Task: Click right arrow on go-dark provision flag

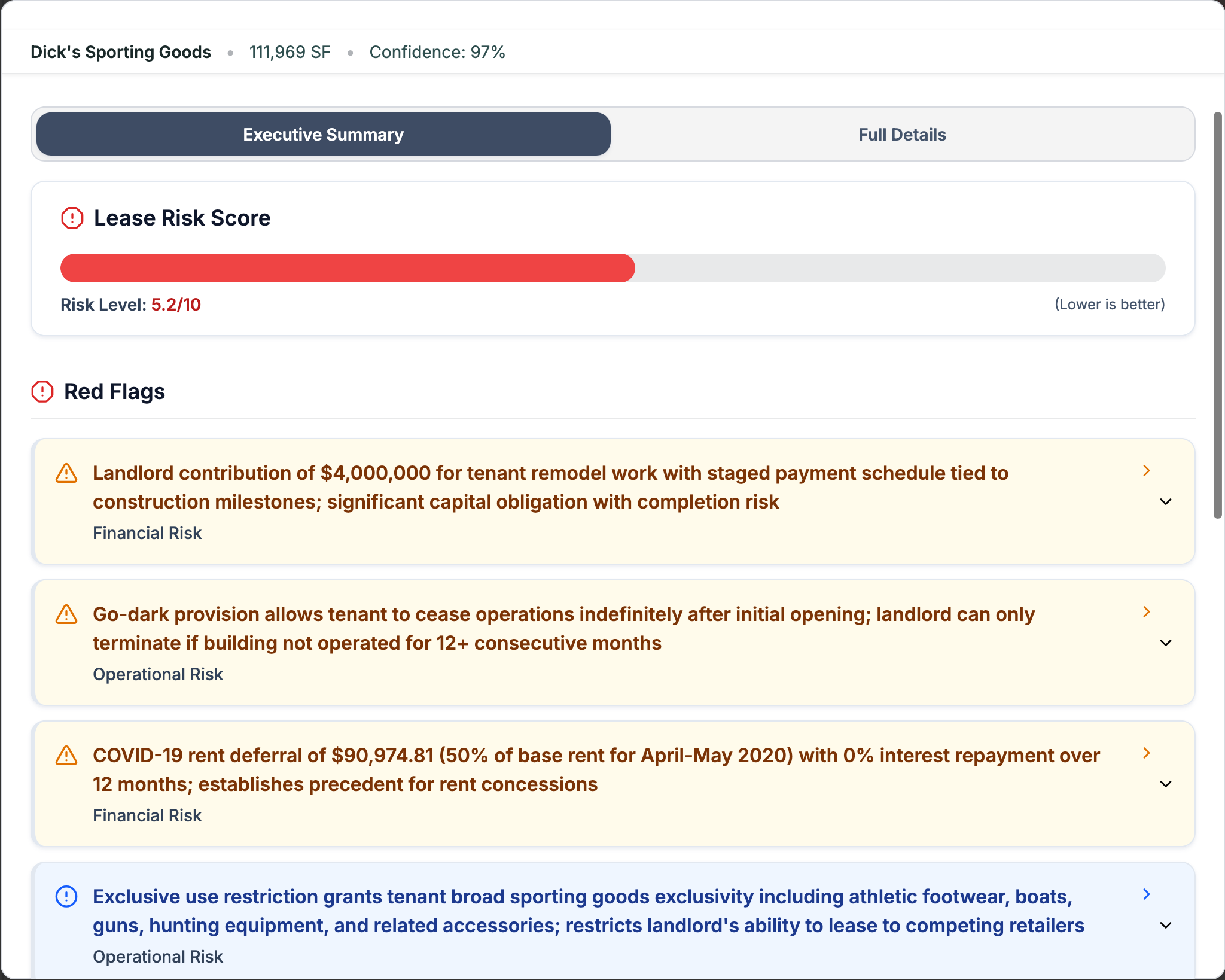Action: (x=1147, y=612)
